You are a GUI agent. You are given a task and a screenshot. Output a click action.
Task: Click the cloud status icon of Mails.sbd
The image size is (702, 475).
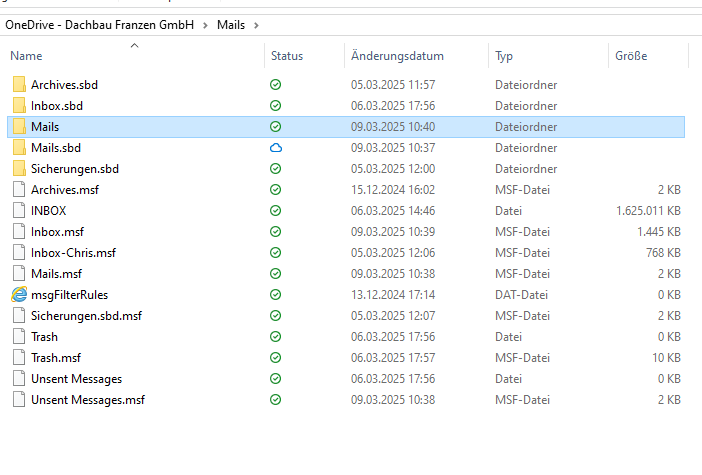pyautogui.click(x=275, y=148)
